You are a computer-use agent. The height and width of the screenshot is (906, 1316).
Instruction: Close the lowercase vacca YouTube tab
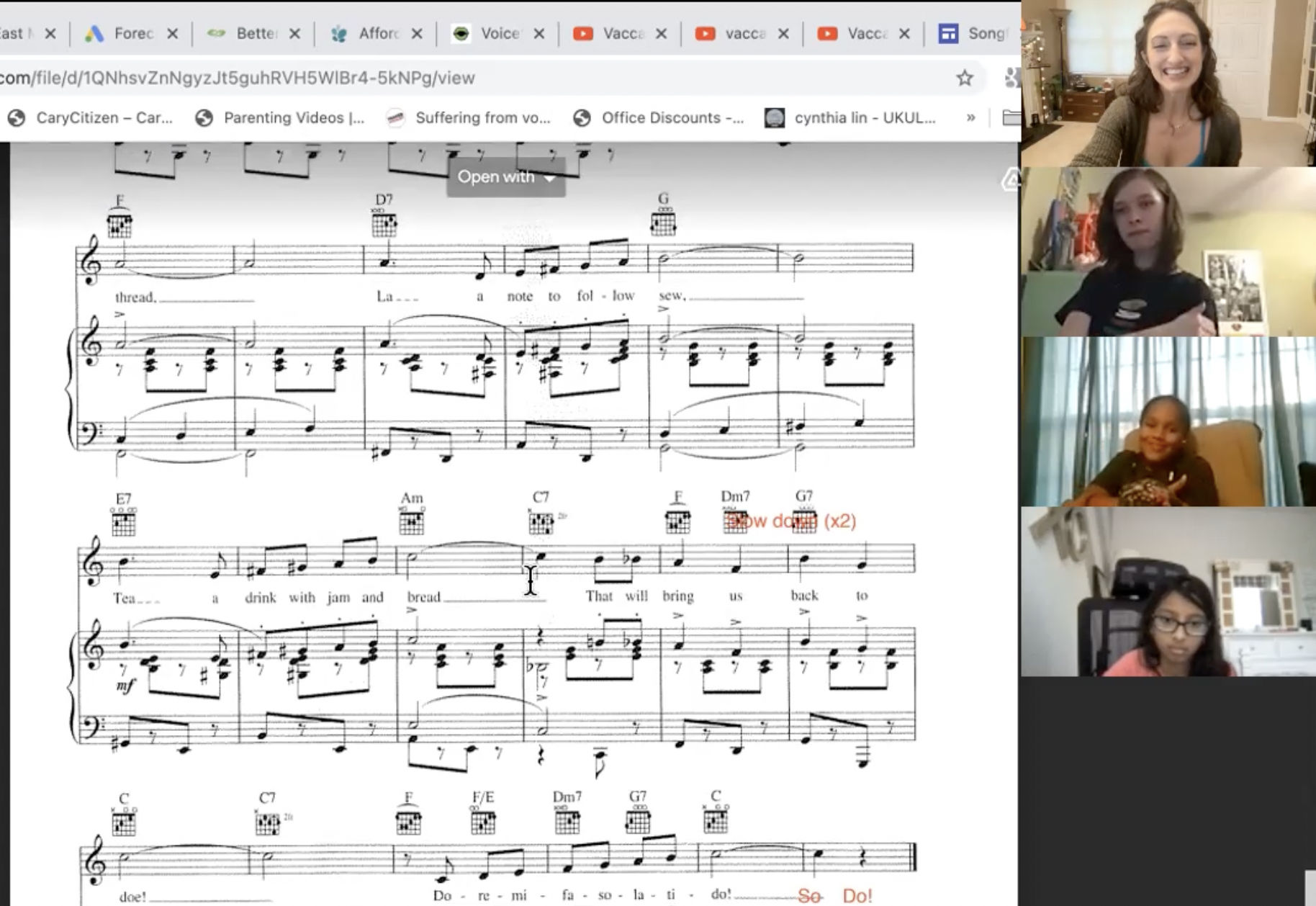(x=783, y=33)
